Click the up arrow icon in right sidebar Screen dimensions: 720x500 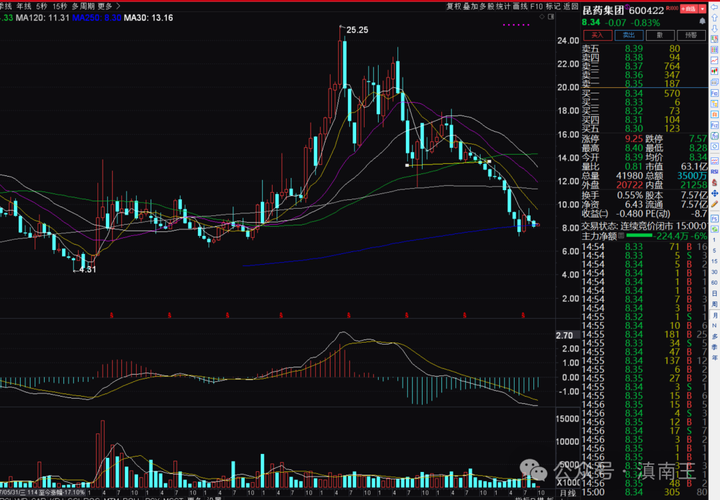click(x=714, y=18)
